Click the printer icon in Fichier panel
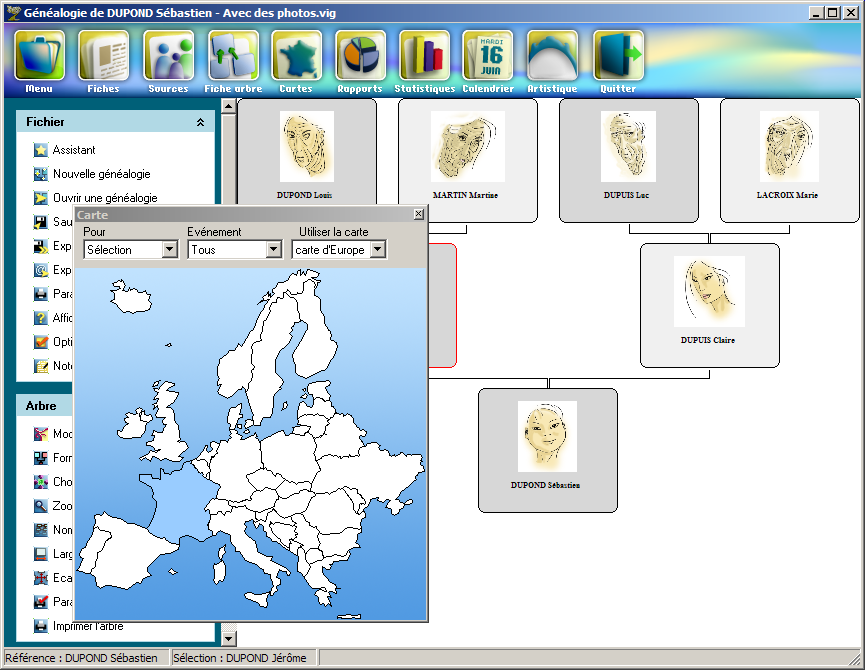This screenshot has height=670, width=865. tap(41, 294)
